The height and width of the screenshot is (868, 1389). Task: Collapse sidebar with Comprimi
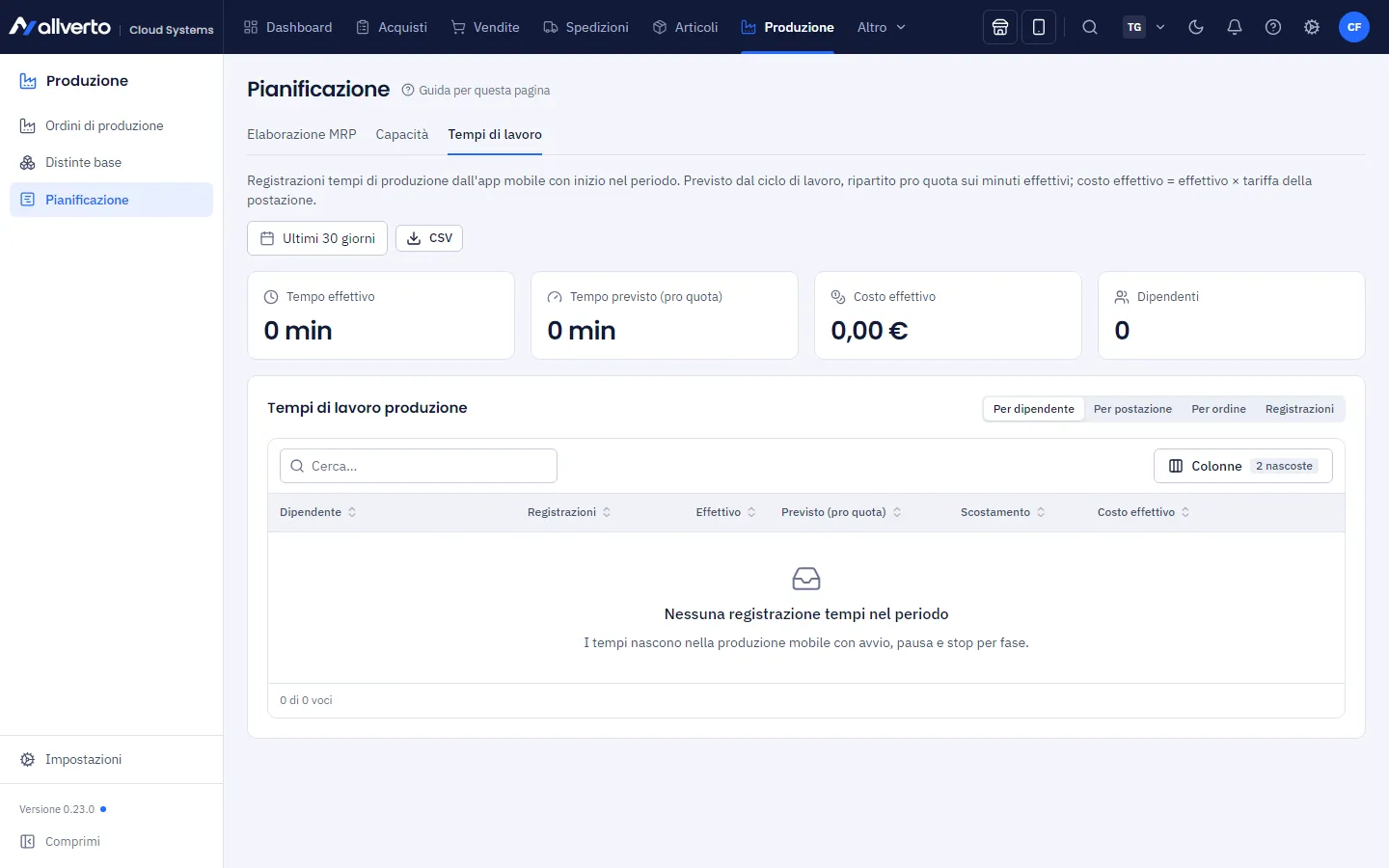[111, 841]
